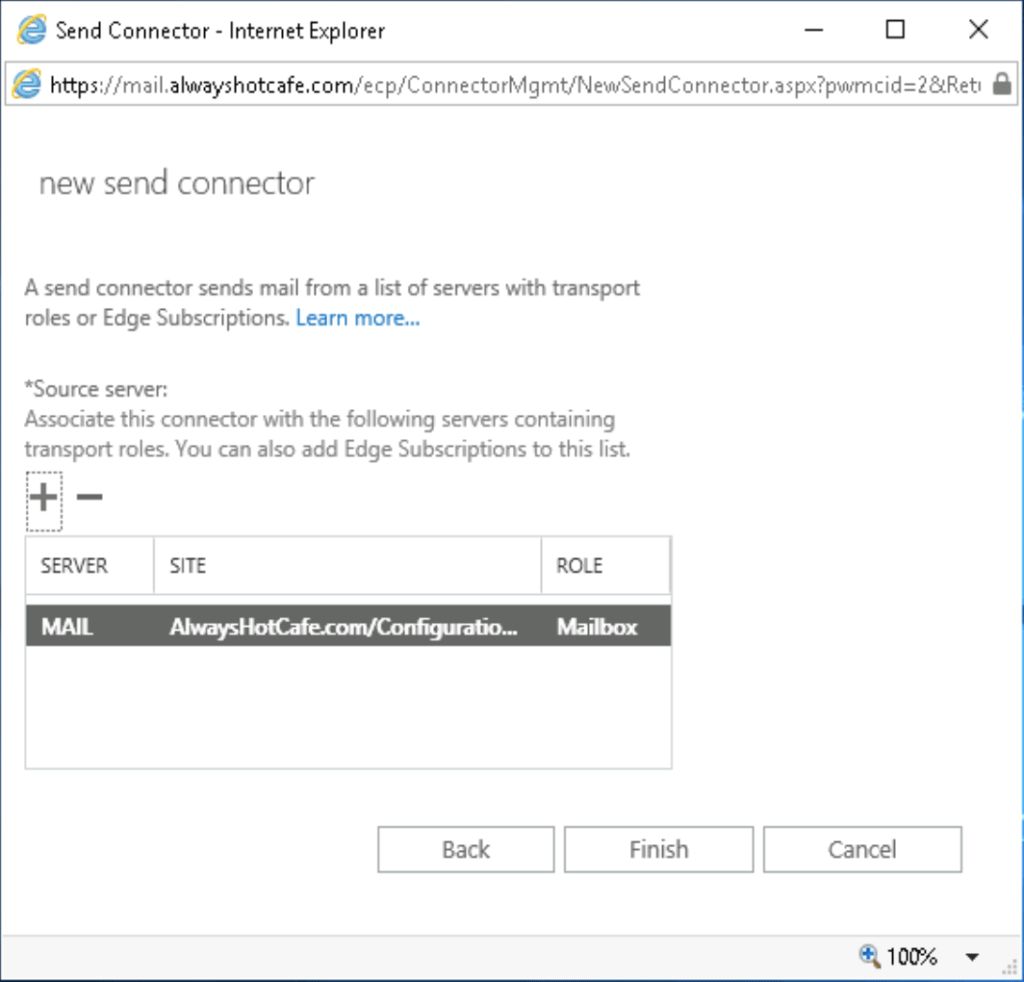Select the MAIL server row
The height and width of the screenshot is (982, 1024).
[348, 626]
